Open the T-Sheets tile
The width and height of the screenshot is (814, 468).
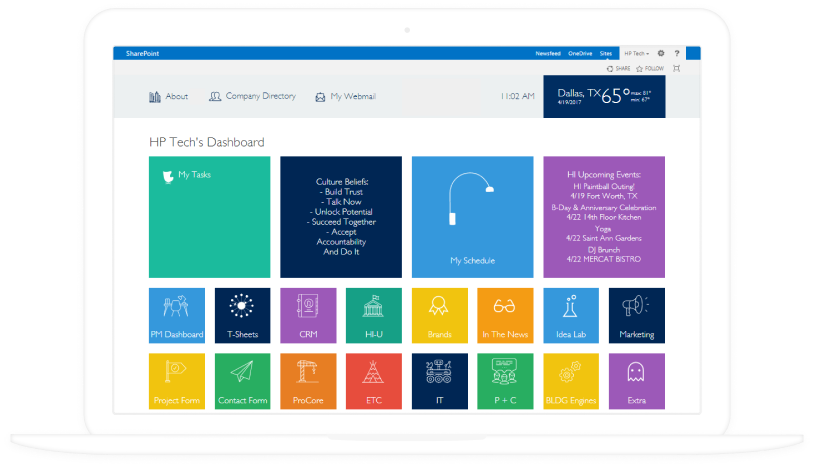(x=243, y=316)
